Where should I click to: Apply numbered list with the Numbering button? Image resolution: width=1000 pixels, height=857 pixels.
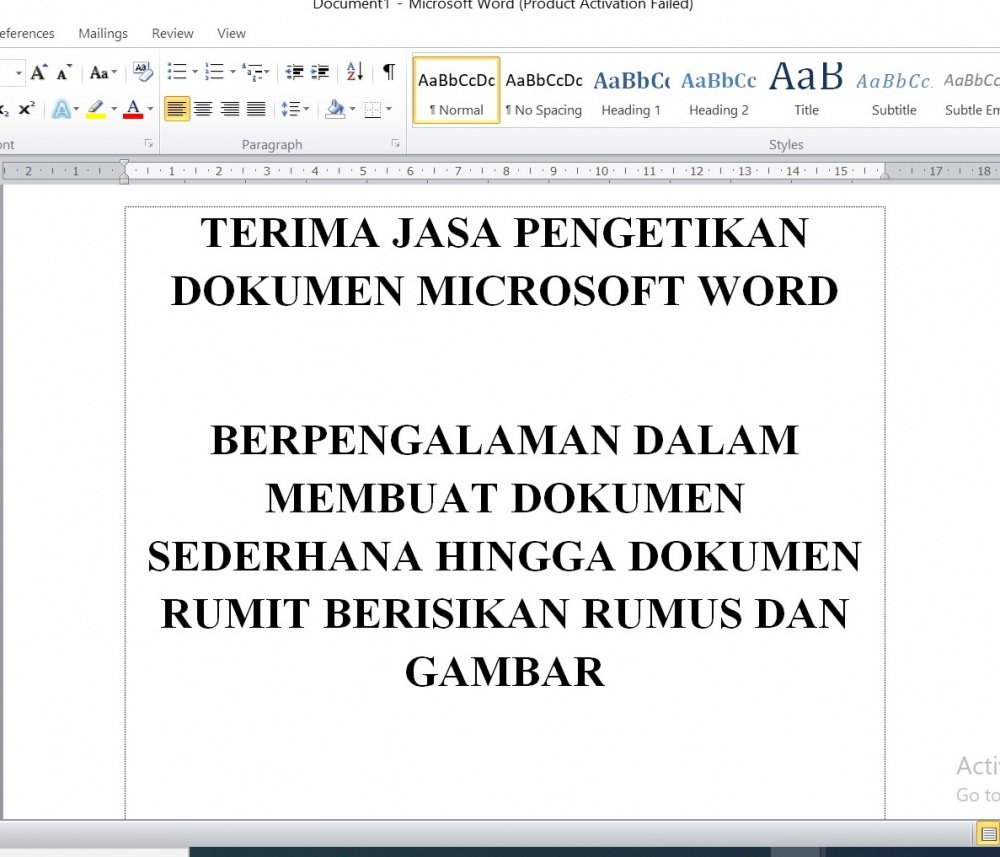coord(214,71)
